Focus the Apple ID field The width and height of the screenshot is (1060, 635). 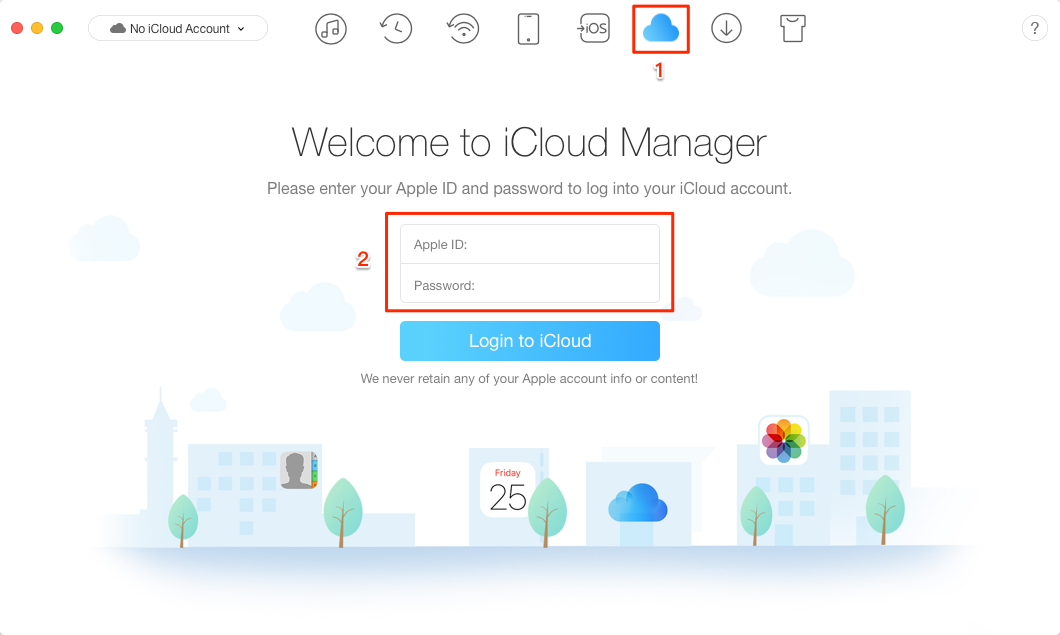[x=529, y=244]
